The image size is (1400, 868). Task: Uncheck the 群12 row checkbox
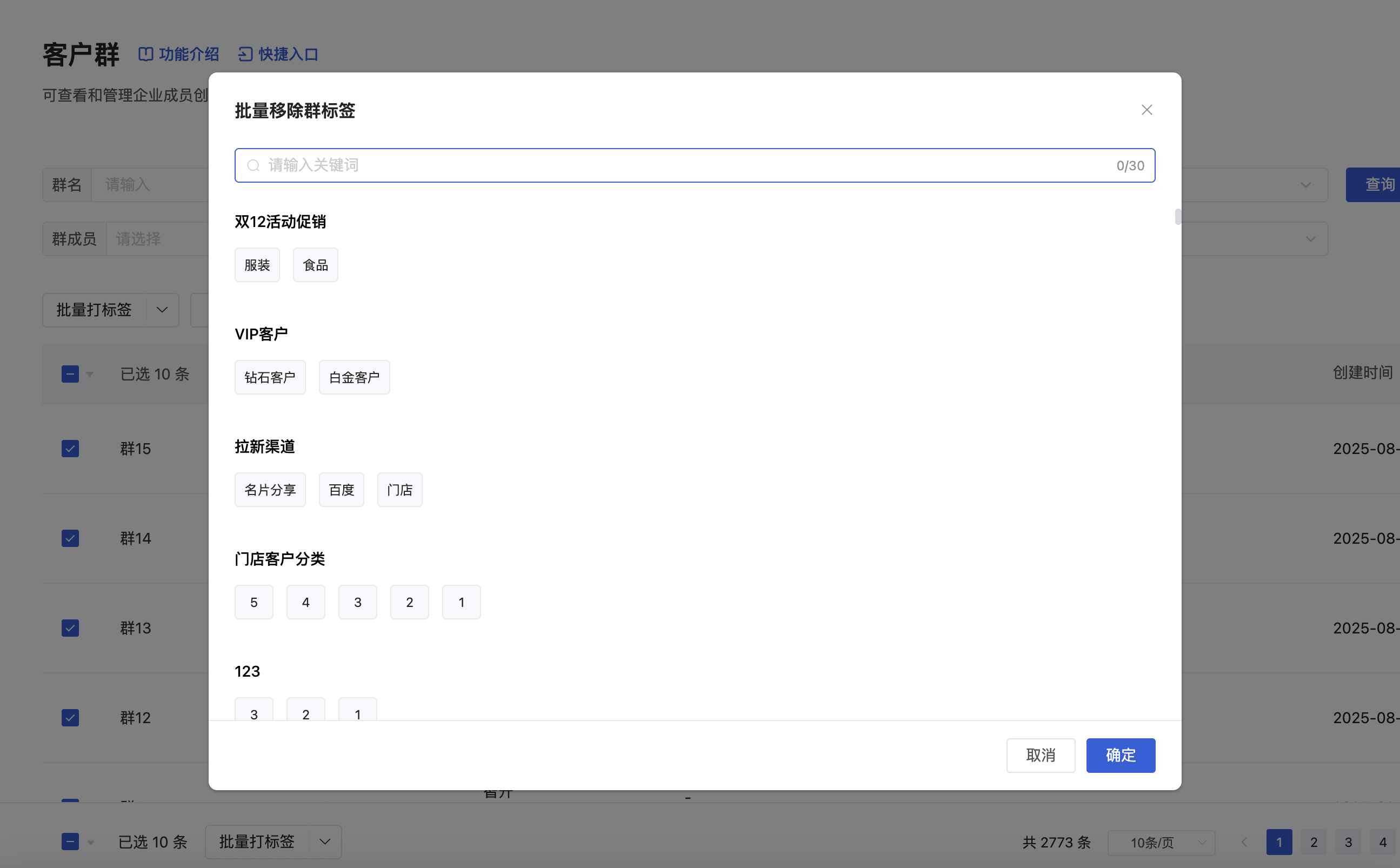[70, 717]
